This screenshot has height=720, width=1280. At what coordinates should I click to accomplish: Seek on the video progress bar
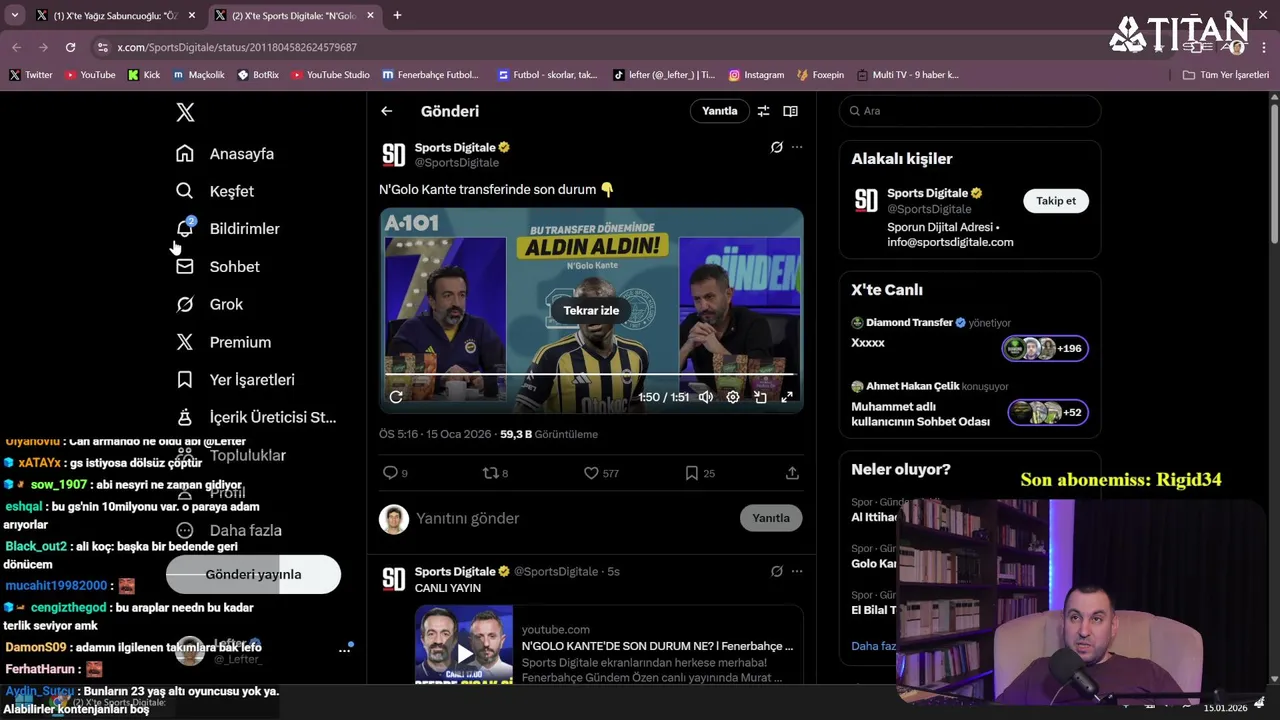[x=590, y=375]
